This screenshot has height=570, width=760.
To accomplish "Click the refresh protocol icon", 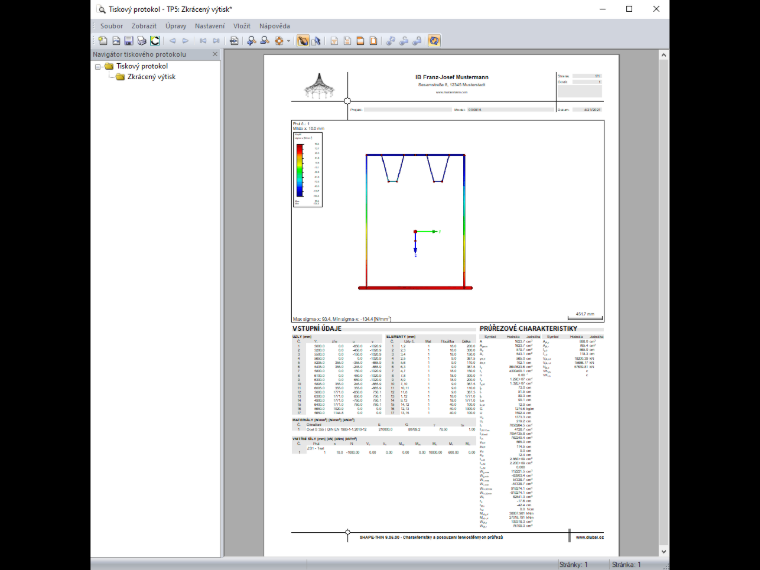I will (x=155, y=41).
